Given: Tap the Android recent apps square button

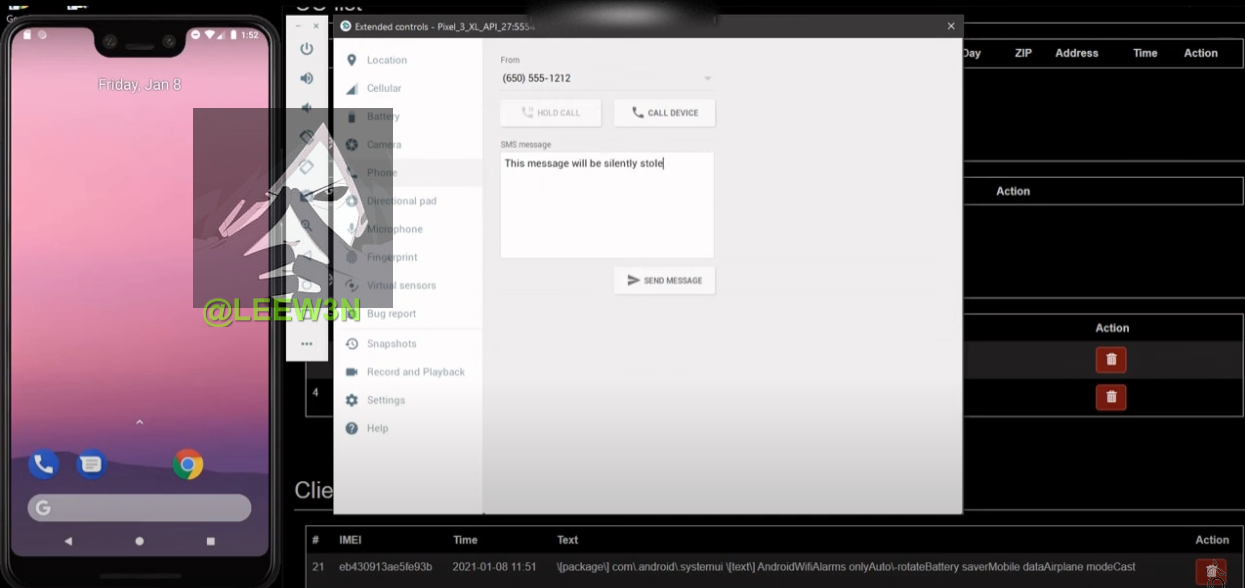Looking at the screenshot, I should [210, 541].
